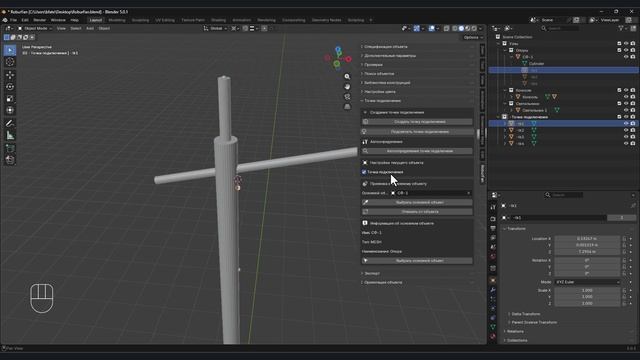Activate the Move tool

click(10, 75)
